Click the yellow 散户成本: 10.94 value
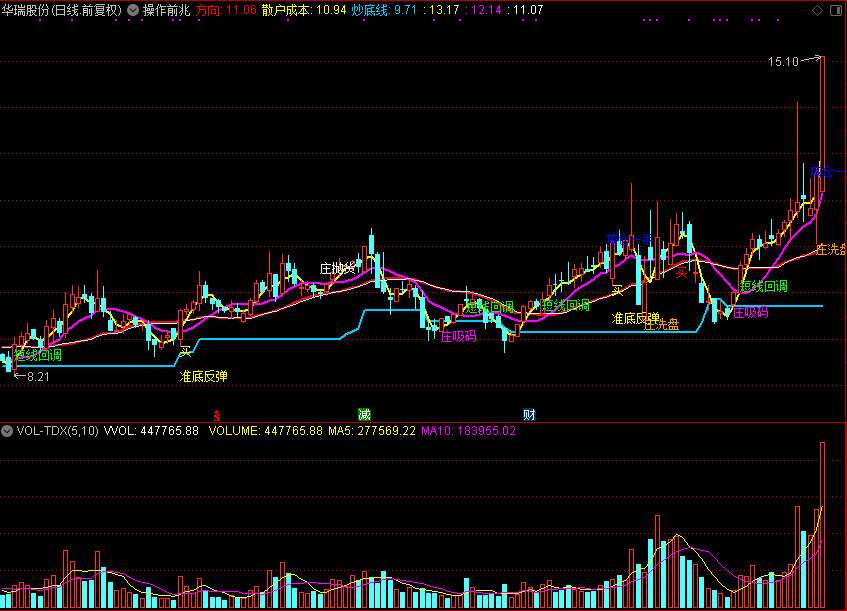The height and width of the screenshot is (611, 847). click(304, 10)
